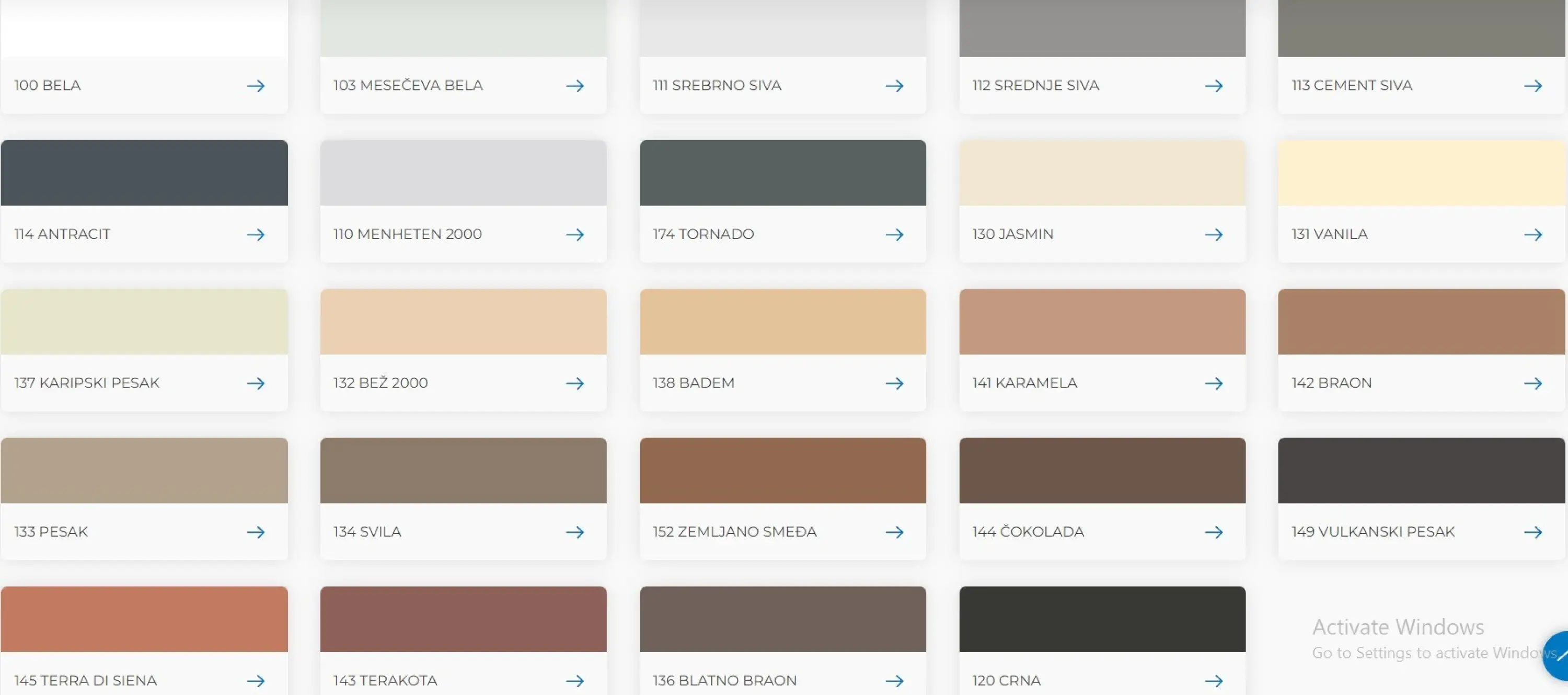
Task: Open the arrow icon for 144 ČOKOLADA
Action: 1214,532
